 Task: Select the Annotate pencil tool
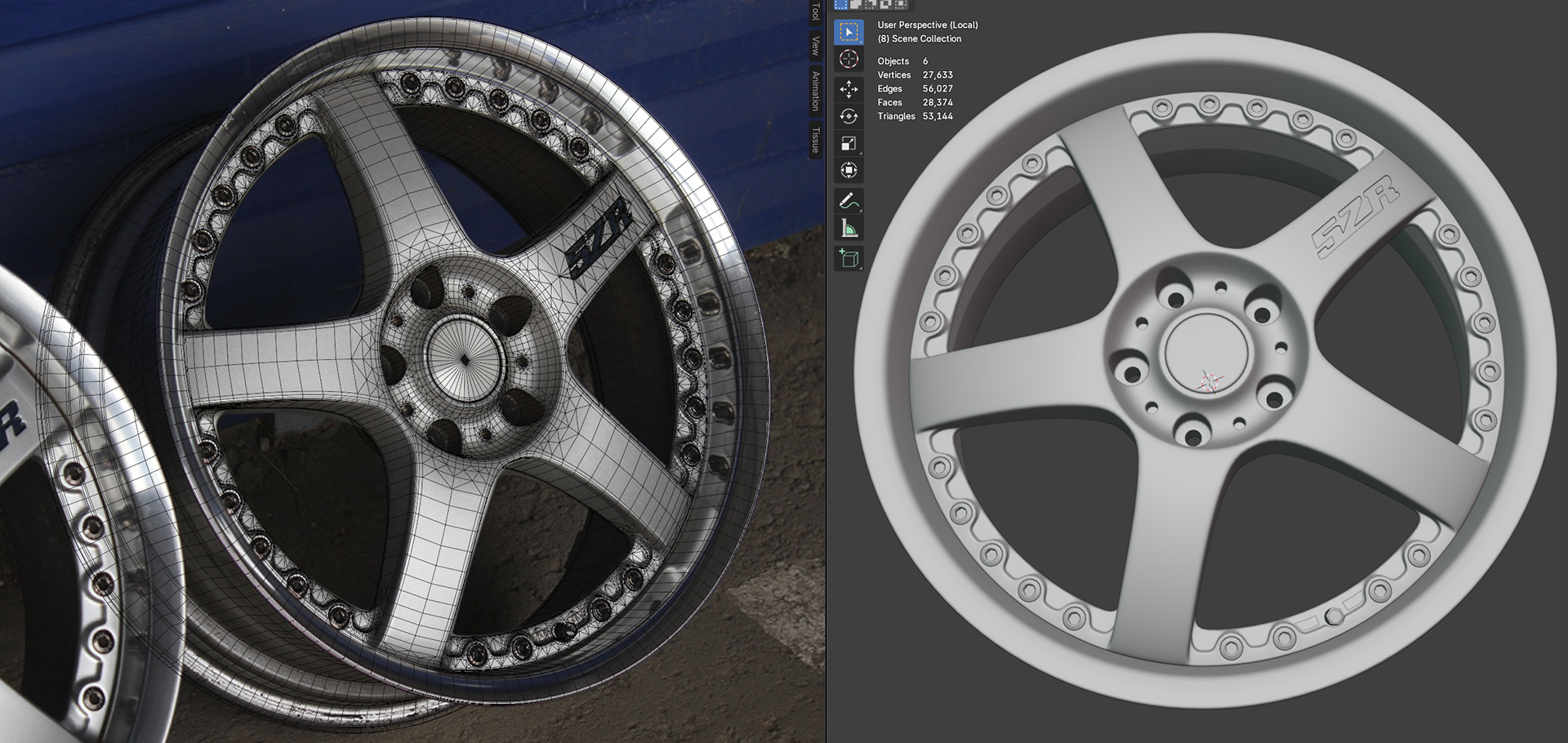(849, 201)
